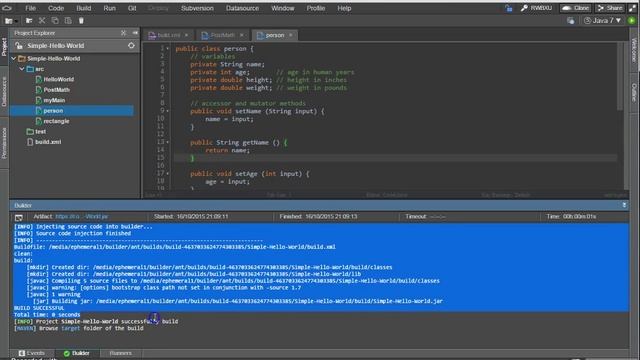
Task: Minimize the Builder panel with arrow icon
Action: (624, 205)
